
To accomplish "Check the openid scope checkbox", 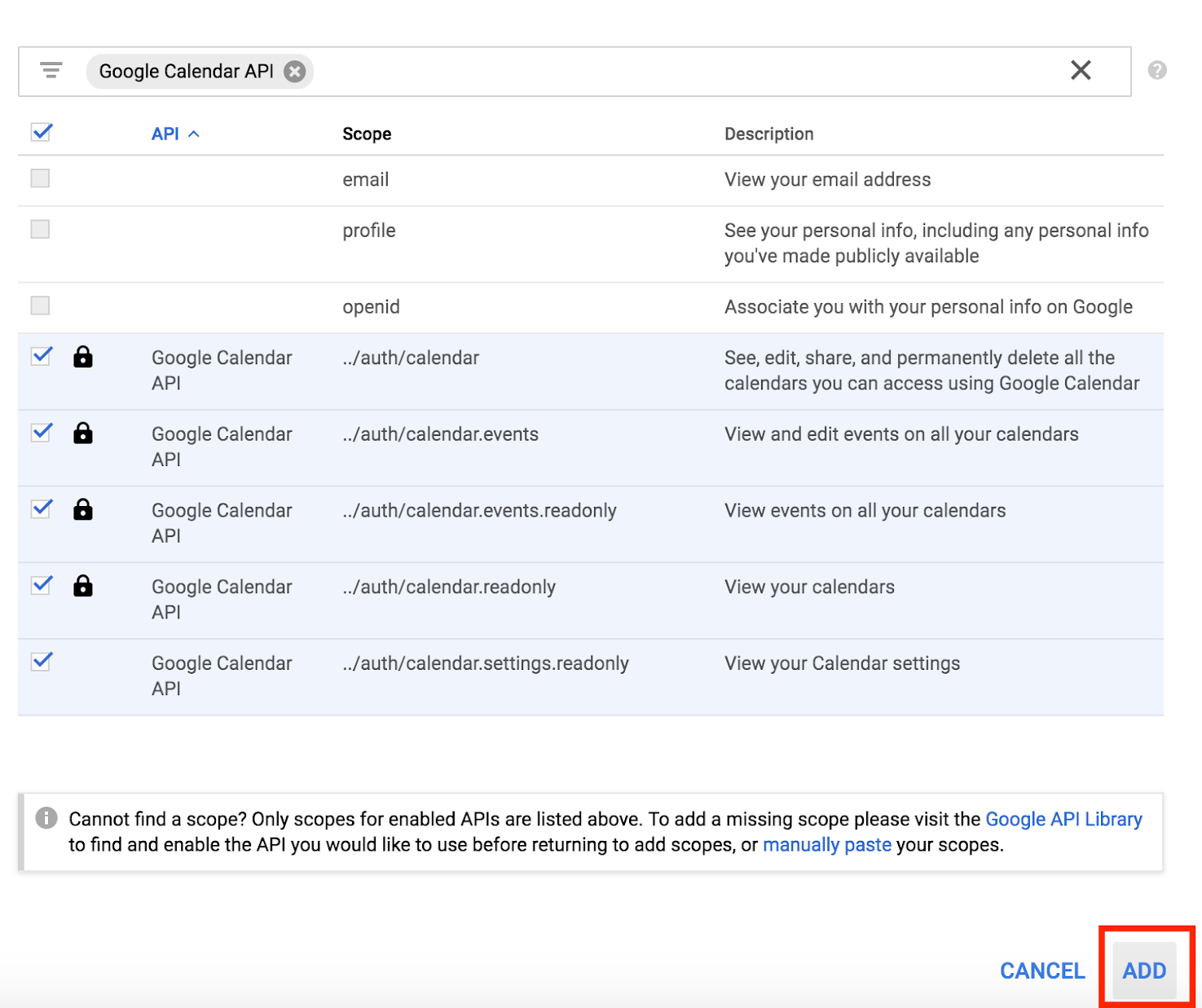I will pyautogui.click(x=40, y=306).
